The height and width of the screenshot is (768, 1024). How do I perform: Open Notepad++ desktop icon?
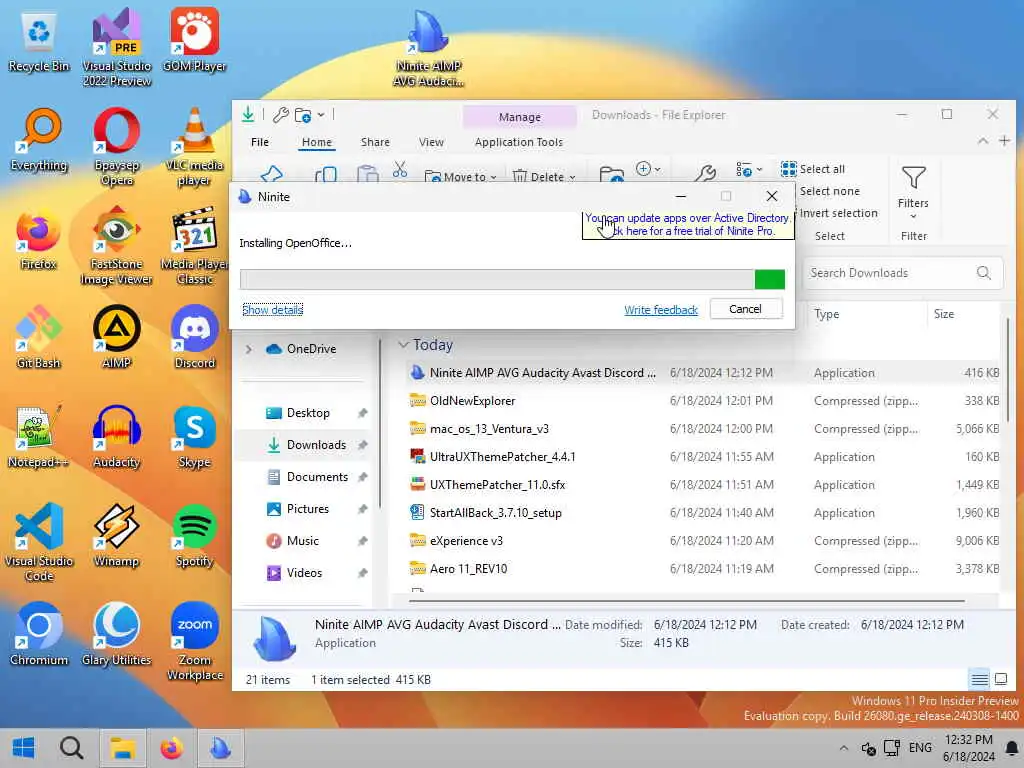[39, 436]
